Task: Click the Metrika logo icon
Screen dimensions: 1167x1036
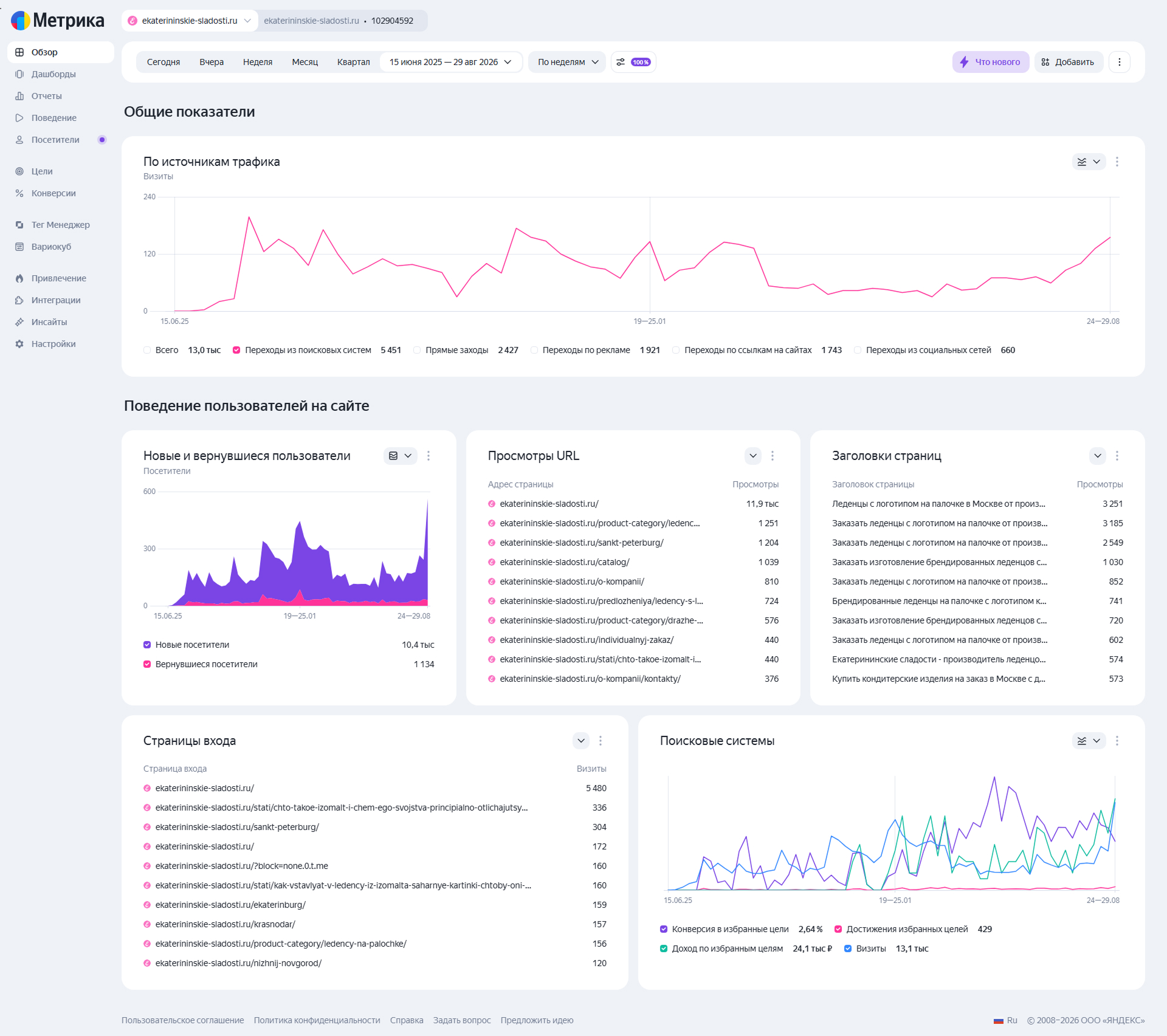Action: pos(21,21)
